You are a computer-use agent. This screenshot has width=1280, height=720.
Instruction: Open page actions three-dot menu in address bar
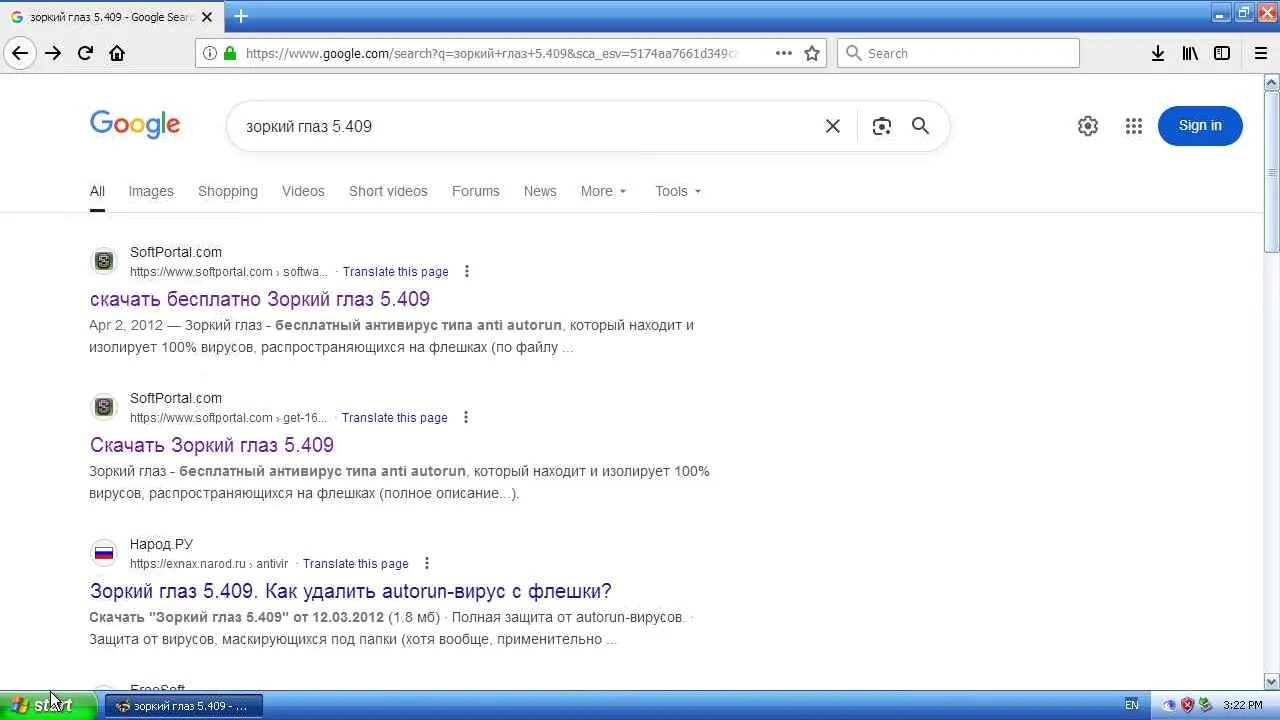[x=784, y=53]
